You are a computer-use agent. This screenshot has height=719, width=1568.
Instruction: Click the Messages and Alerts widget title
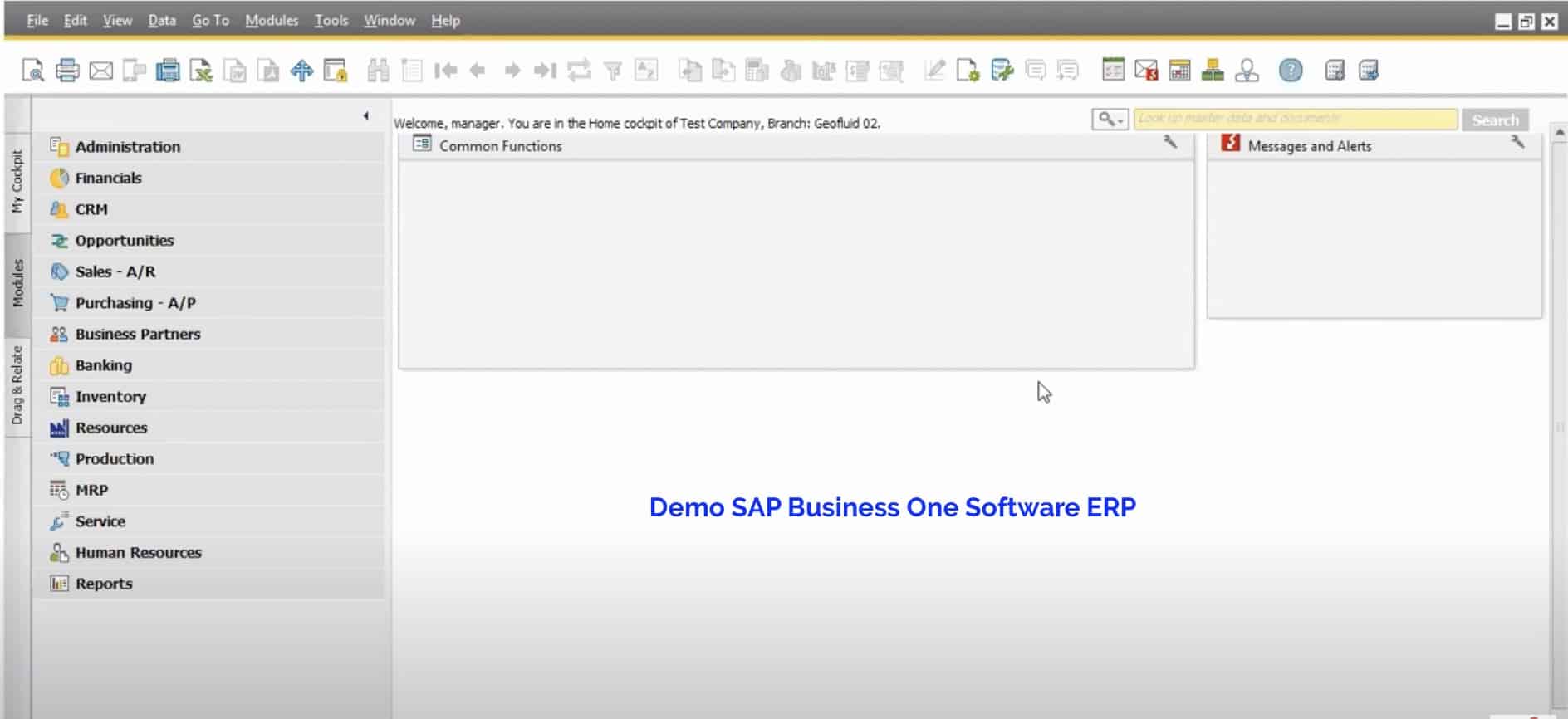(1310, 146)
